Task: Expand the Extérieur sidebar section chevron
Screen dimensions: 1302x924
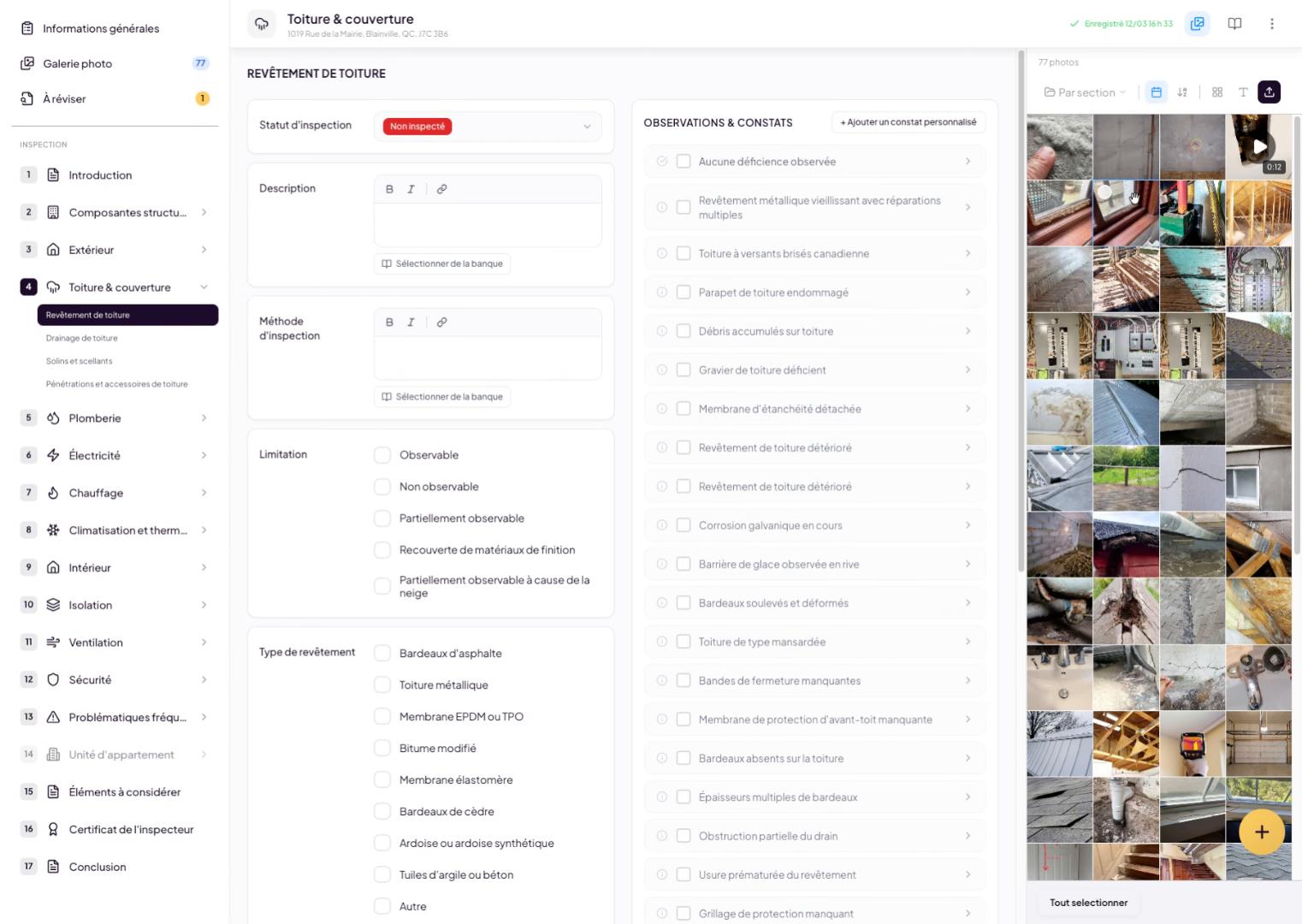Action: tap(204, 250)
